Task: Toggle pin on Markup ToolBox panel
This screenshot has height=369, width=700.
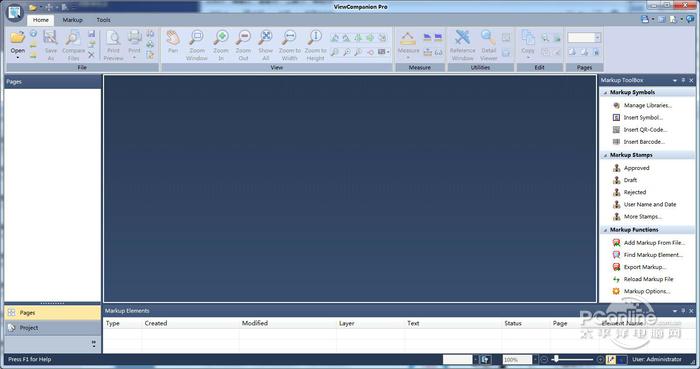Action: pos(683,80)
